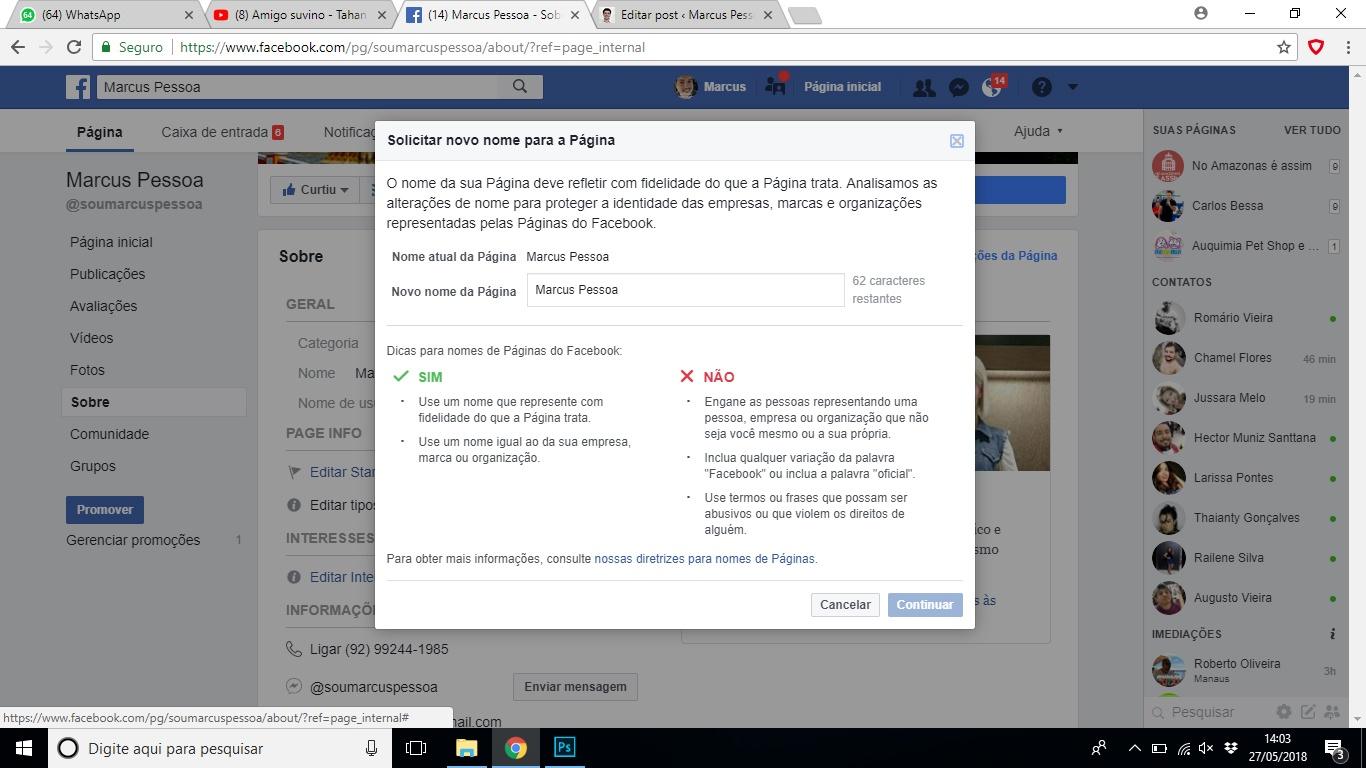This screenshot has width=1366, height=768.
Task: Click new message compose icon in chat bar
Action: [1308, 712]
